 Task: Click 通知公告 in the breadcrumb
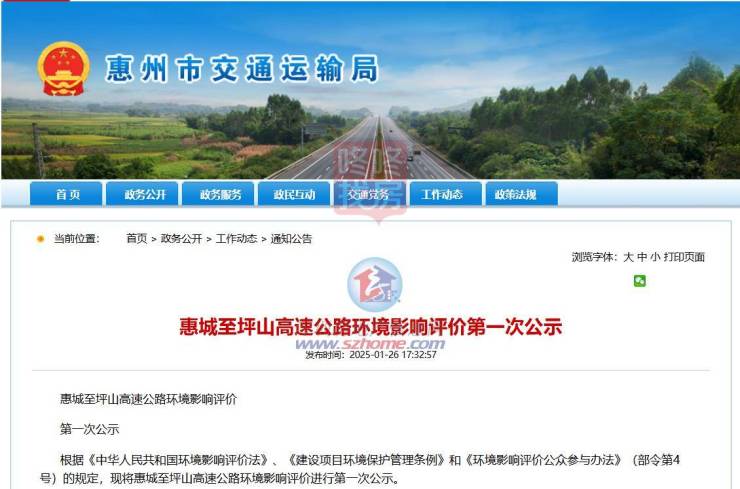[x=291, y=238]
